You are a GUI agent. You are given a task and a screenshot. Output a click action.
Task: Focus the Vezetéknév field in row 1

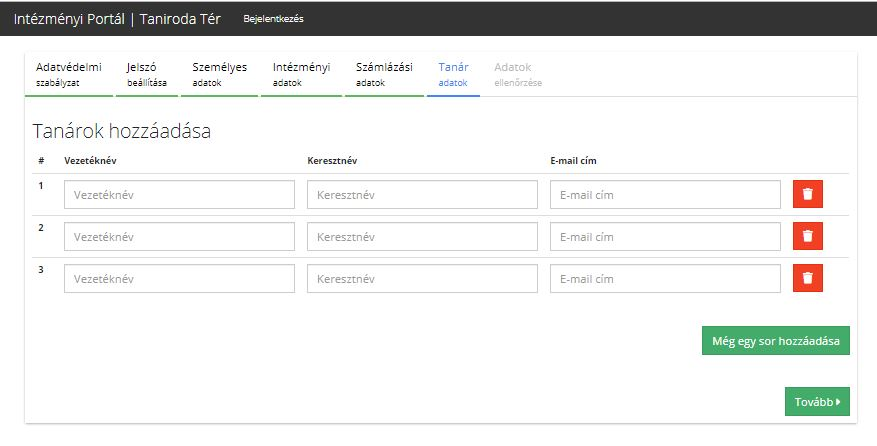coord(179,194)
